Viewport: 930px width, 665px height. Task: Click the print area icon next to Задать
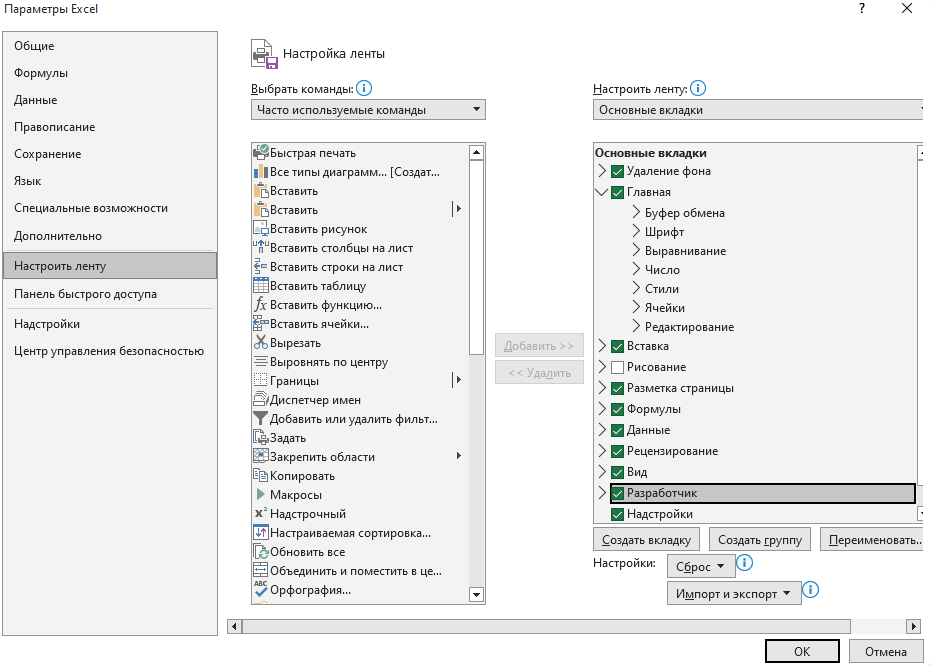coord(261,437)
